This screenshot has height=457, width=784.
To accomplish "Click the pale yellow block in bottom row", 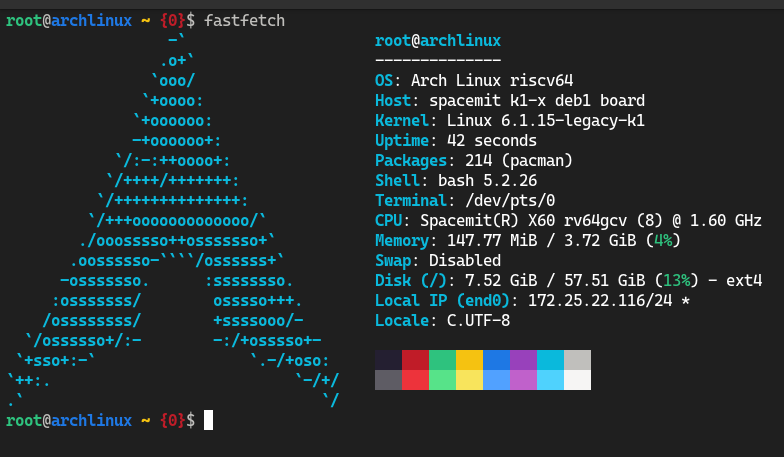I will (x=470, y=380).
